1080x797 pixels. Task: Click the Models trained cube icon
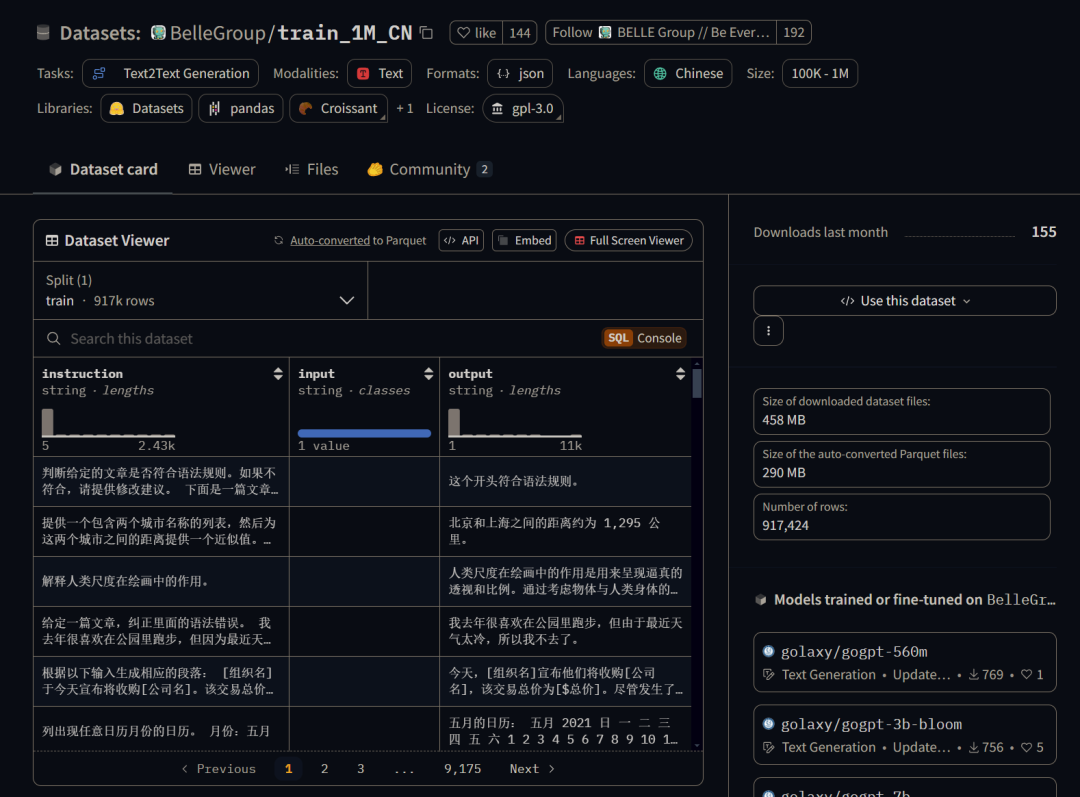coord(761,599)
